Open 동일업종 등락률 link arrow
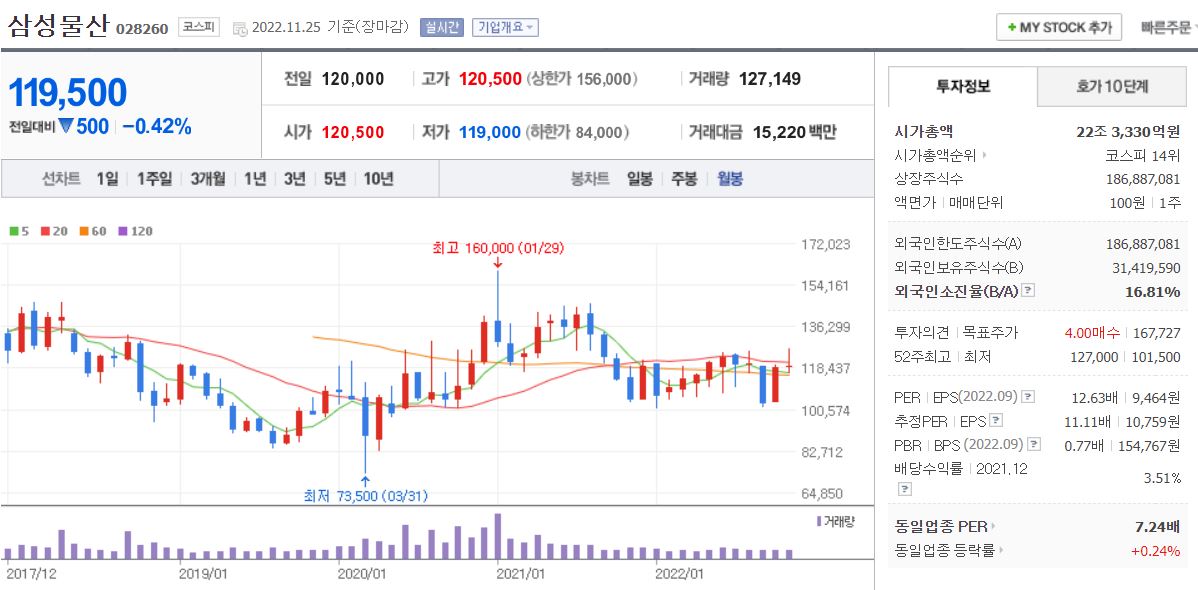 point(1001,550)
